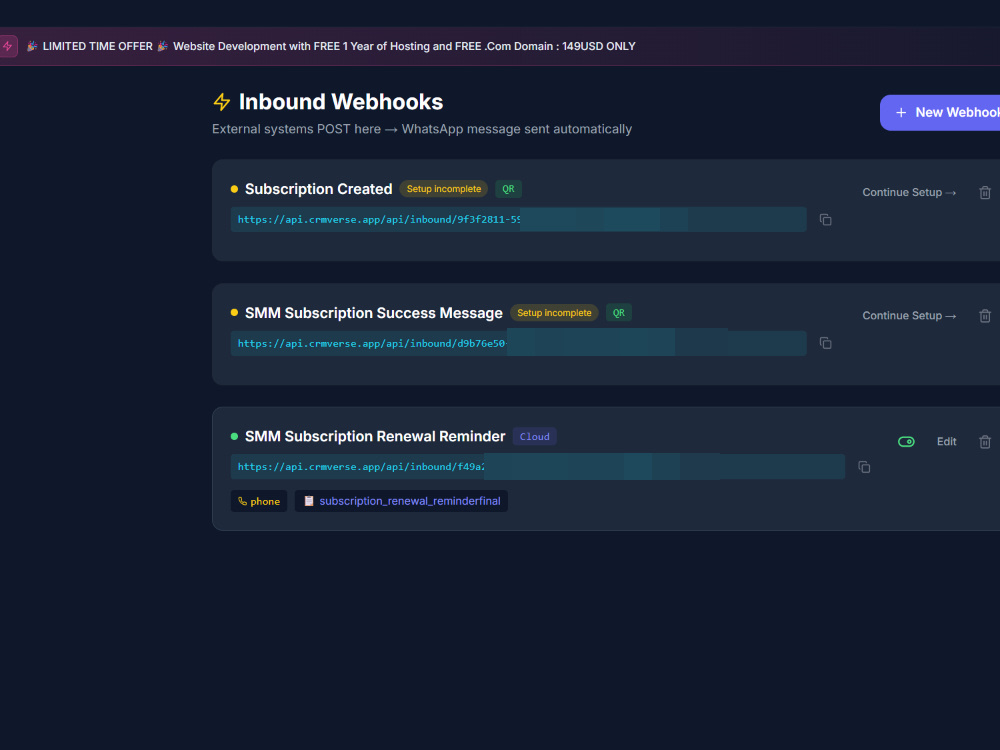This screenshot has height=750, width=1000.
Task: Copy the Subscription Created webhook URL
Action: 825,219
